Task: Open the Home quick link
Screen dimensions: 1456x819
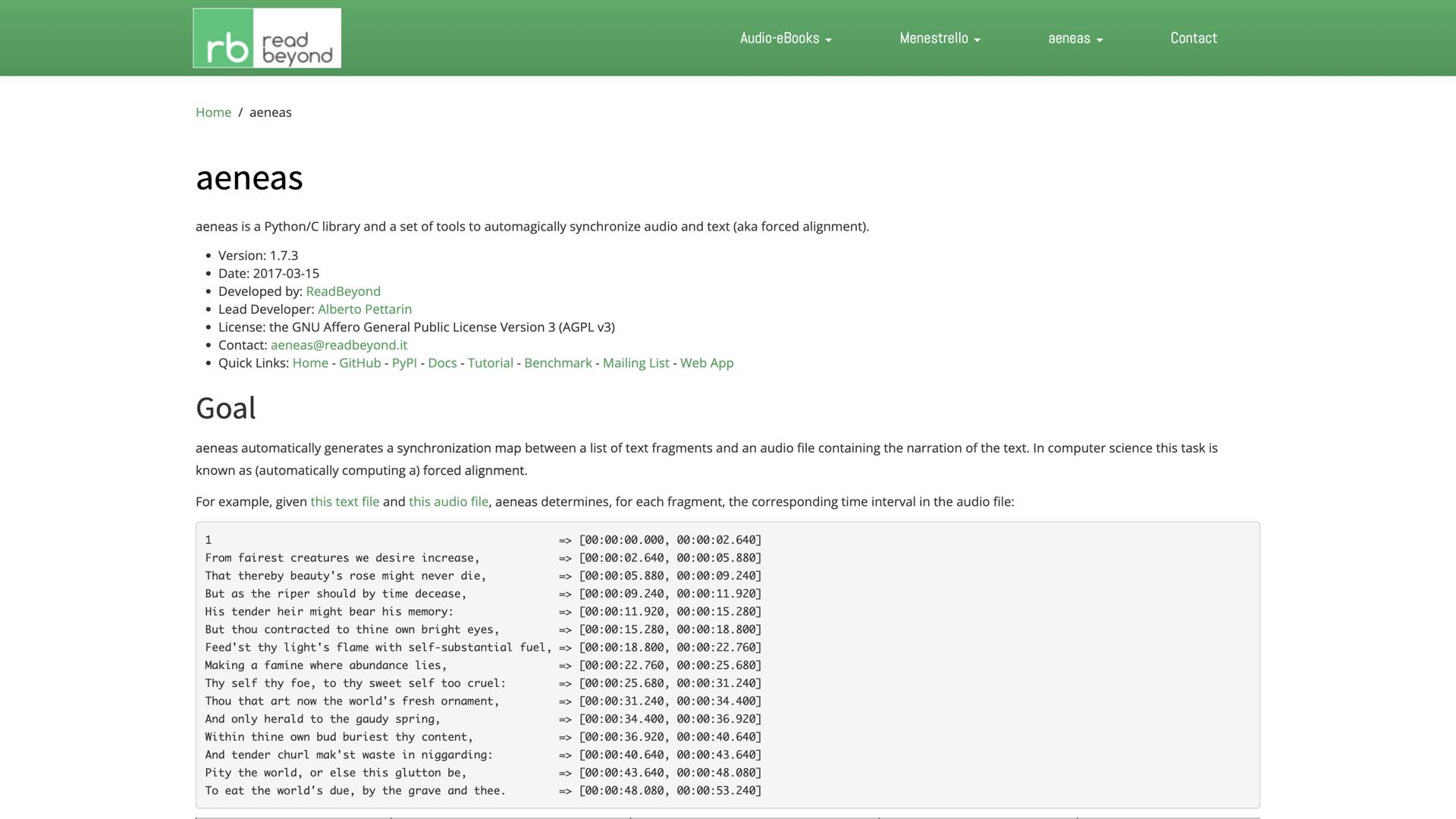Action: (310, 363)
